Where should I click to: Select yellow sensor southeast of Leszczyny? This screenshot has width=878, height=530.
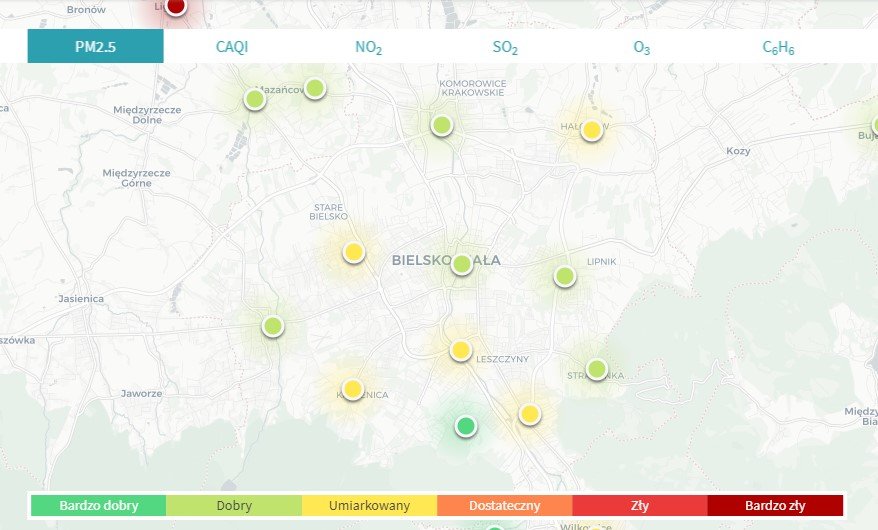530,414
